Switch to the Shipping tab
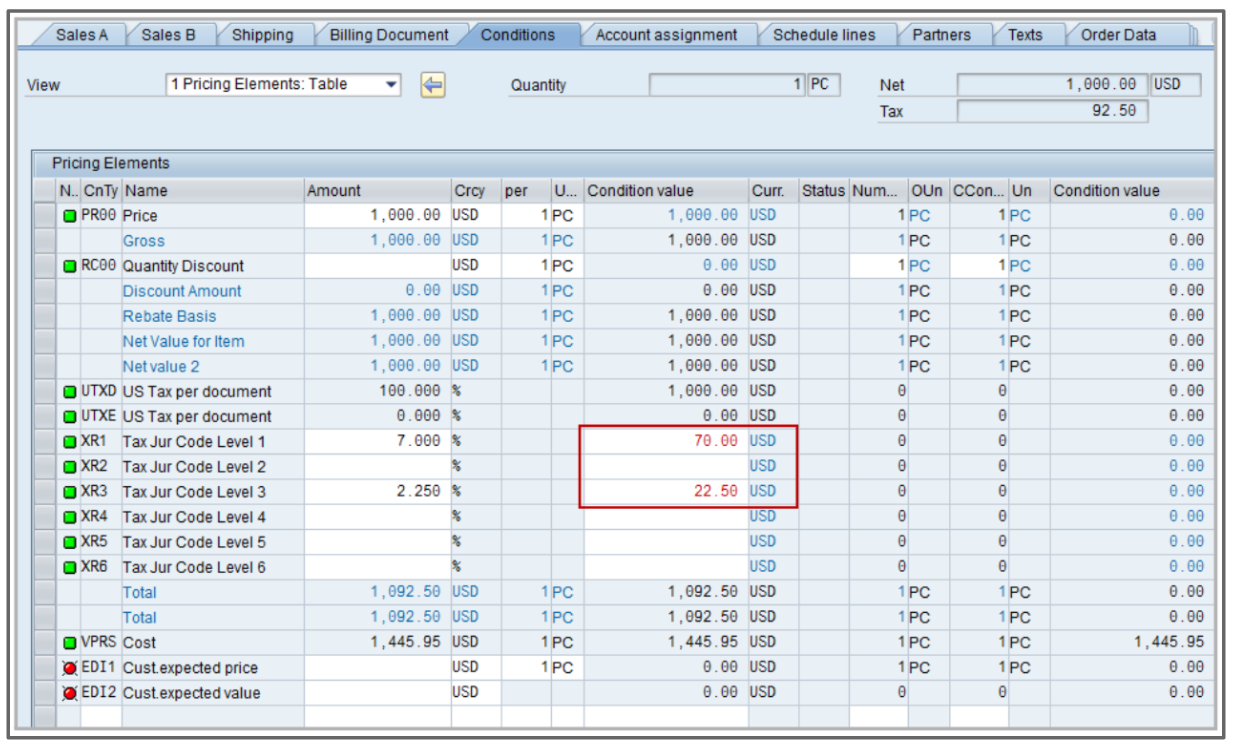This screenshot has height=750, width=1236. click(262, 35)
